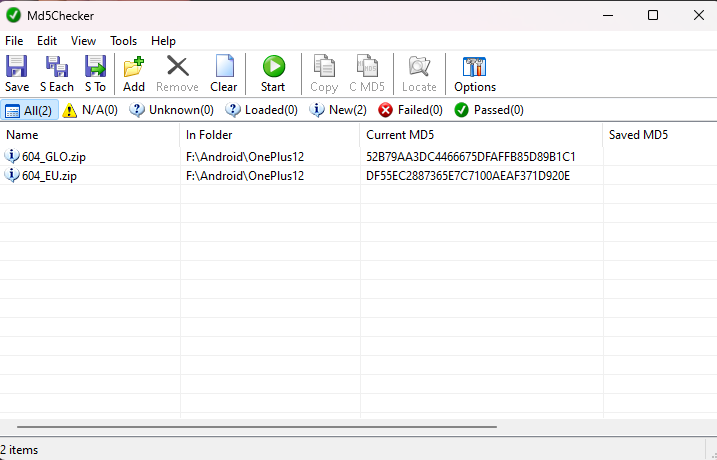The width and height of the screenshot is (717, 460).
Task: Open the Edit menu
Action: pyautogui.click(x=47, y=41)
